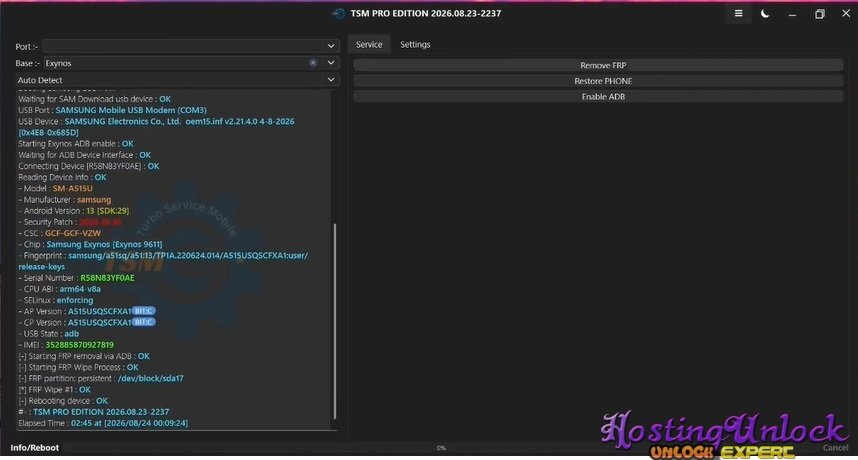858x460 pixels.
Task: Click the SELinux enforcing value
Action: [x=75, y=300]
